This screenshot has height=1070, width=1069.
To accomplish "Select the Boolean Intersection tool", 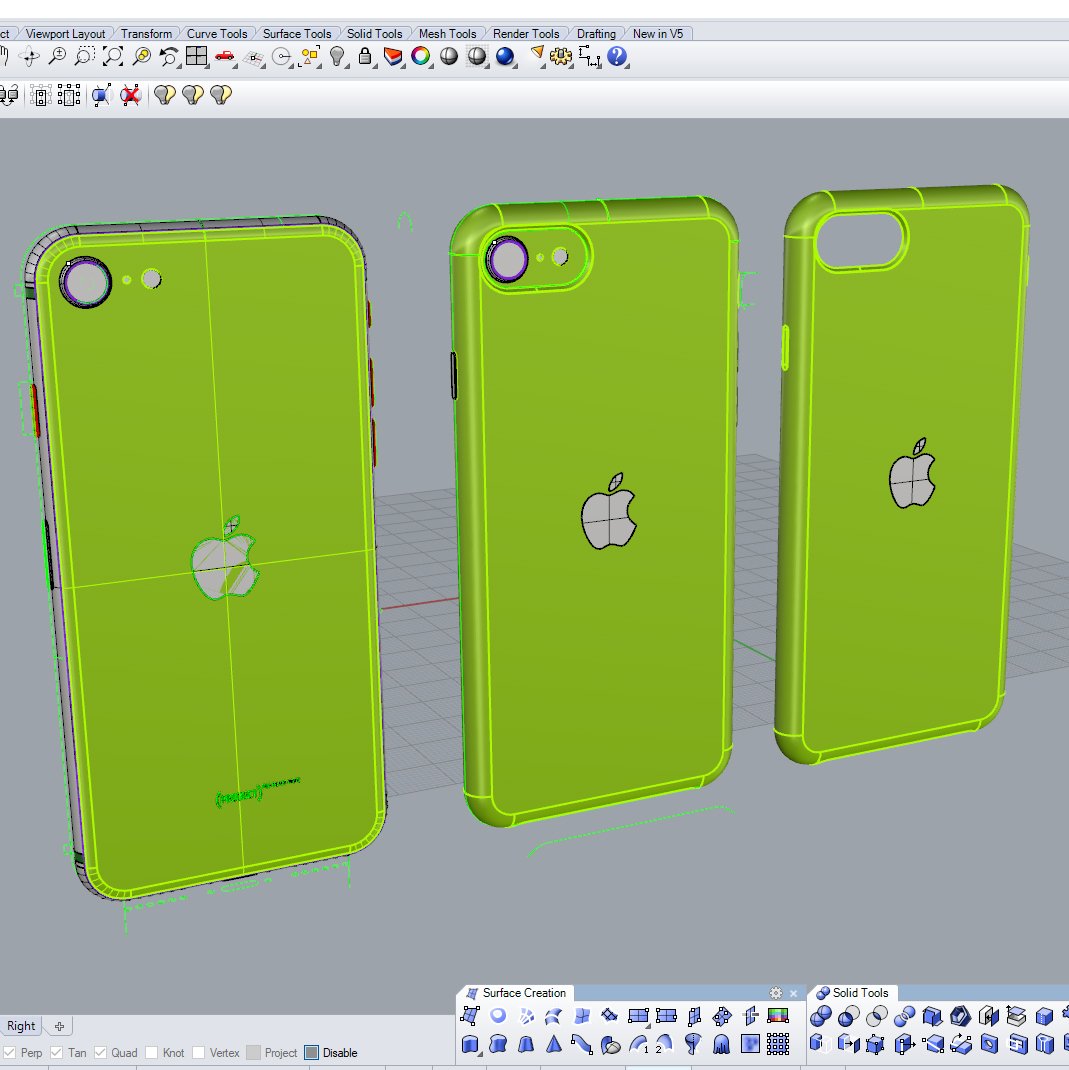I will 877,1016.
